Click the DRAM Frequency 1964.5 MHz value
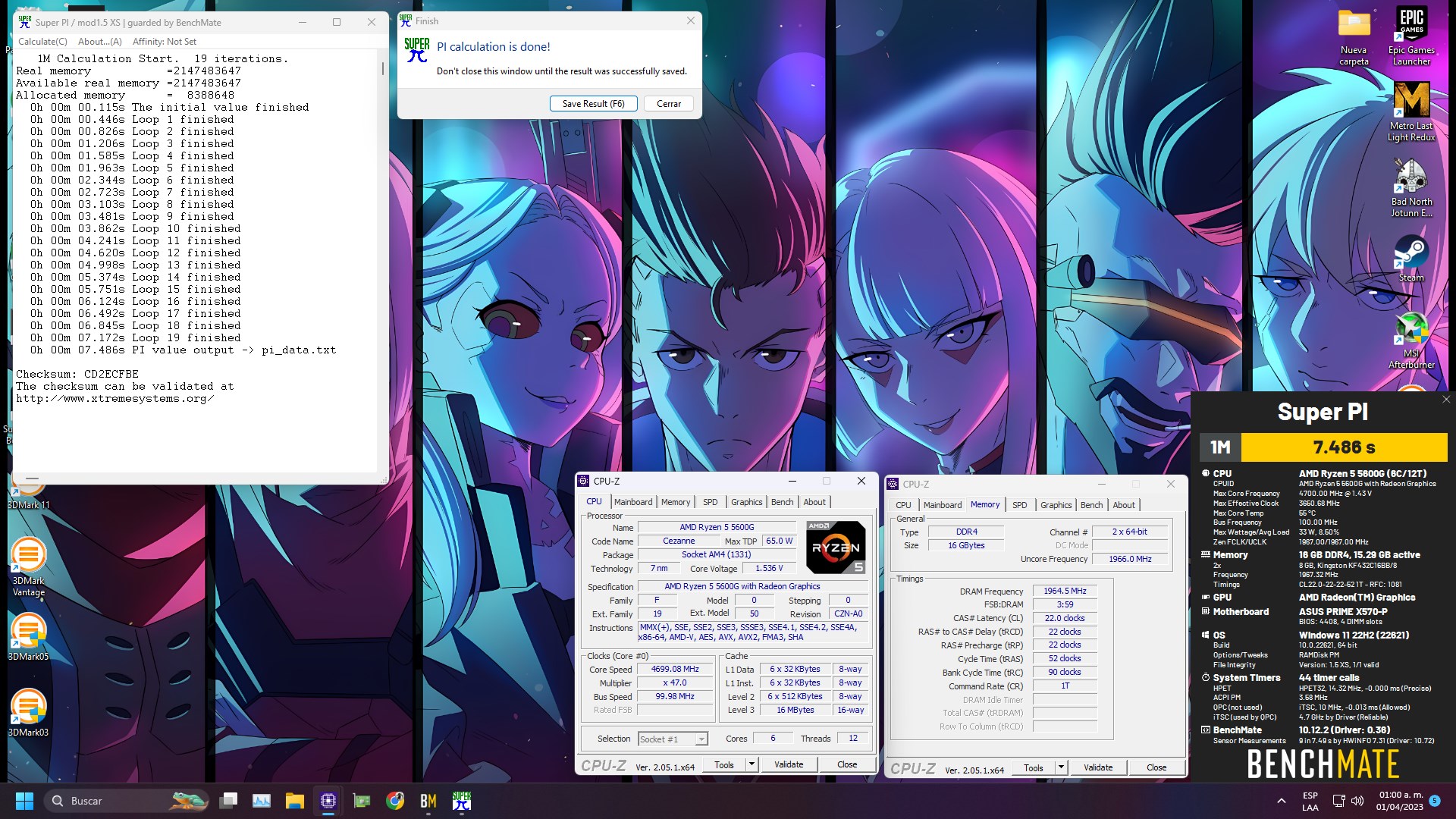Image resolution: width=1456 pixels, height=819 pixels. (1065, 591)
